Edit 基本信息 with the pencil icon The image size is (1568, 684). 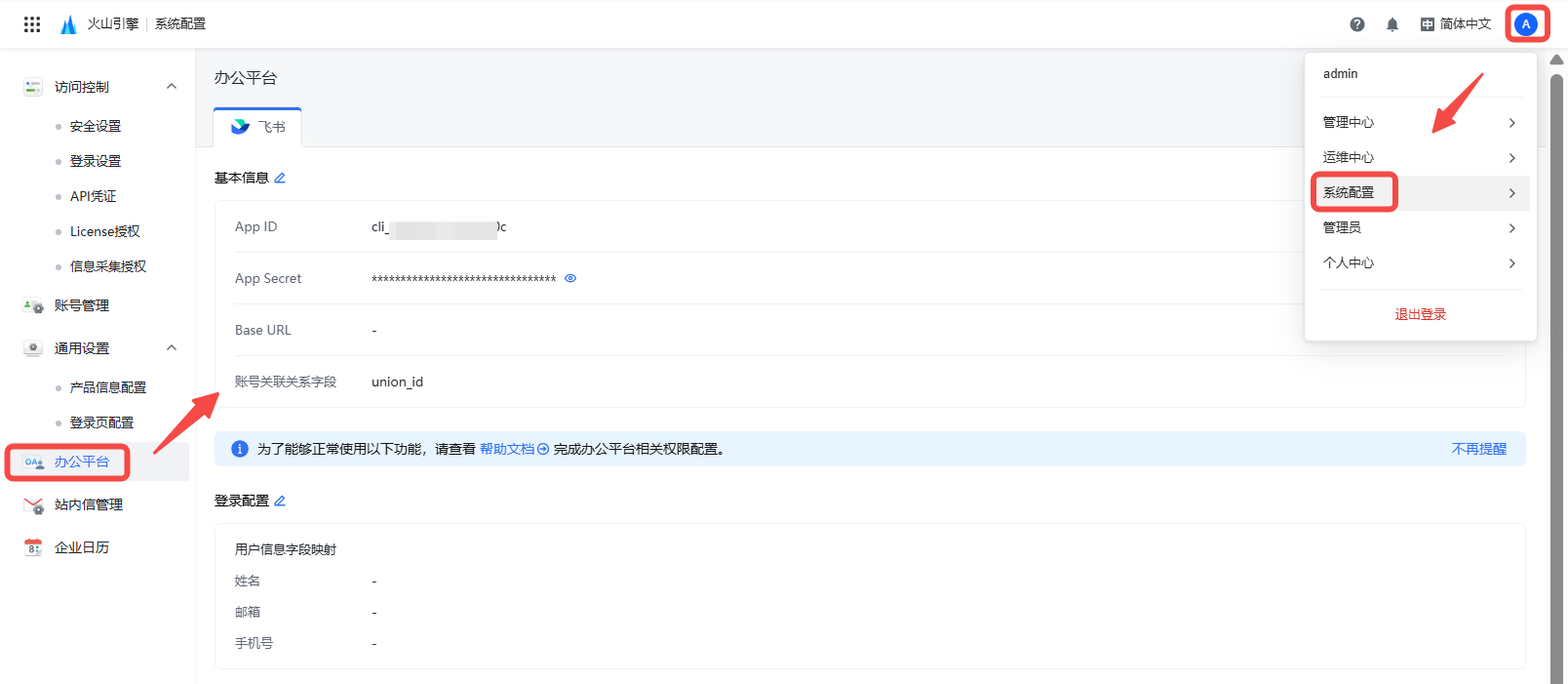click(x=280, y=178)
